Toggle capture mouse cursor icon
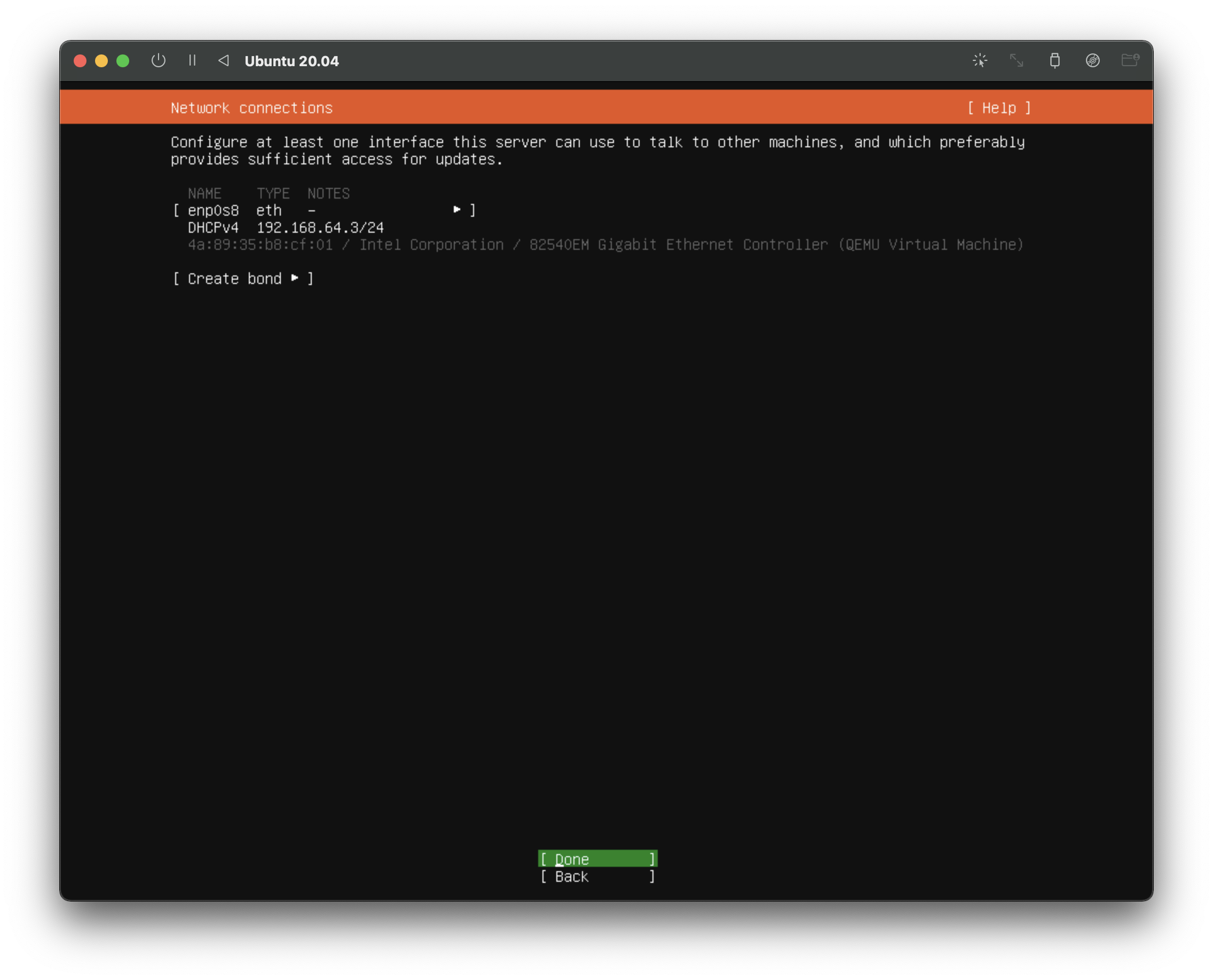This screenshot has height=980, width=1213. pyautogui.click(x=980, y=60)
